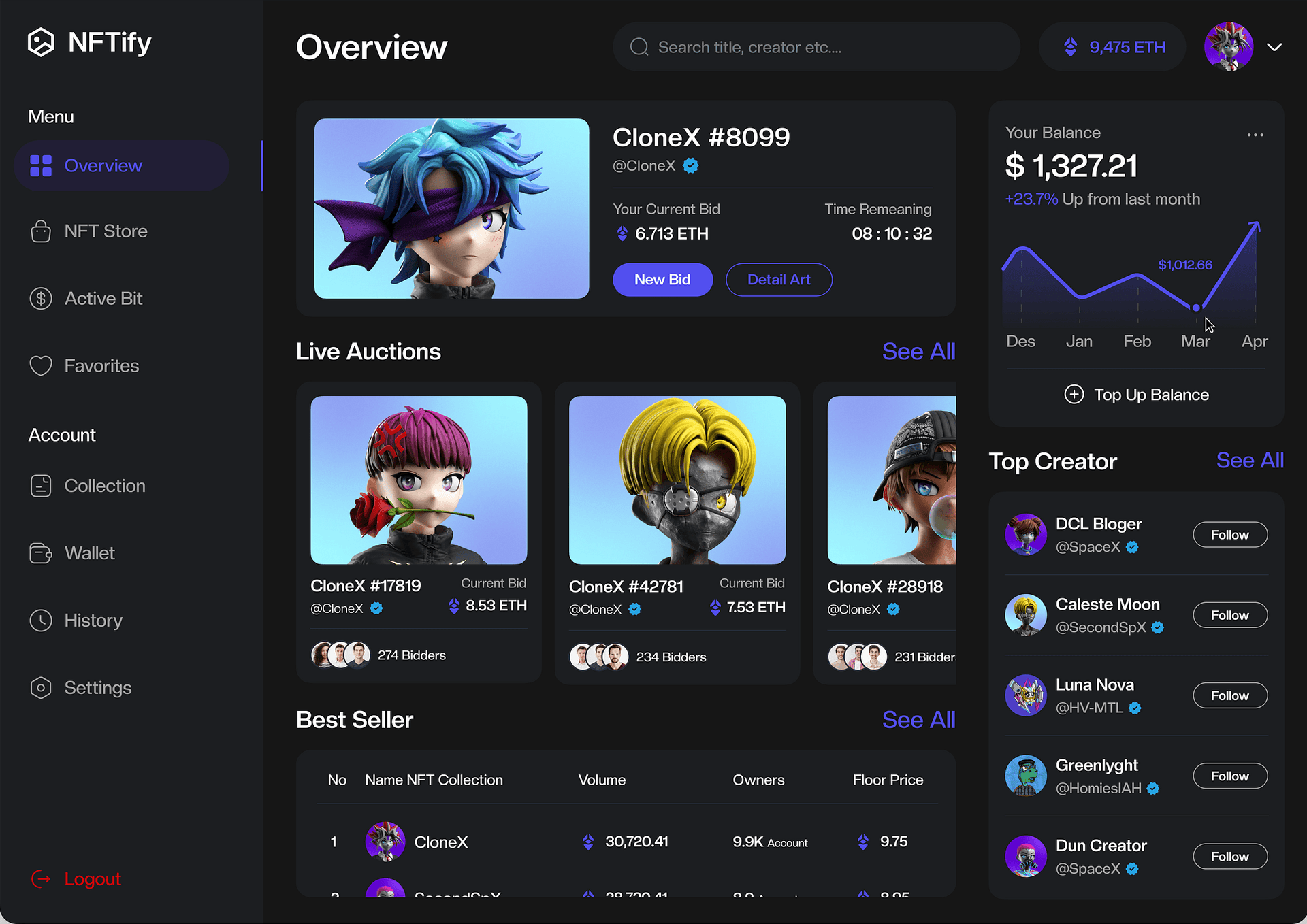1307x924 pixels.
Task: Open the Wallet page
Action: click(72, 553)
